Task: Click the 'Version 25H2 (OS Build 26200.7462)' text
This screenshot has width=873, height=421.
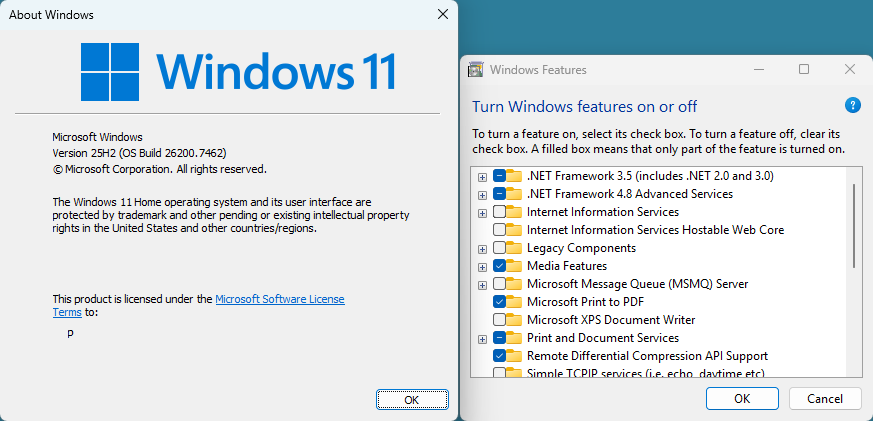Action: [x=139, y=153]
